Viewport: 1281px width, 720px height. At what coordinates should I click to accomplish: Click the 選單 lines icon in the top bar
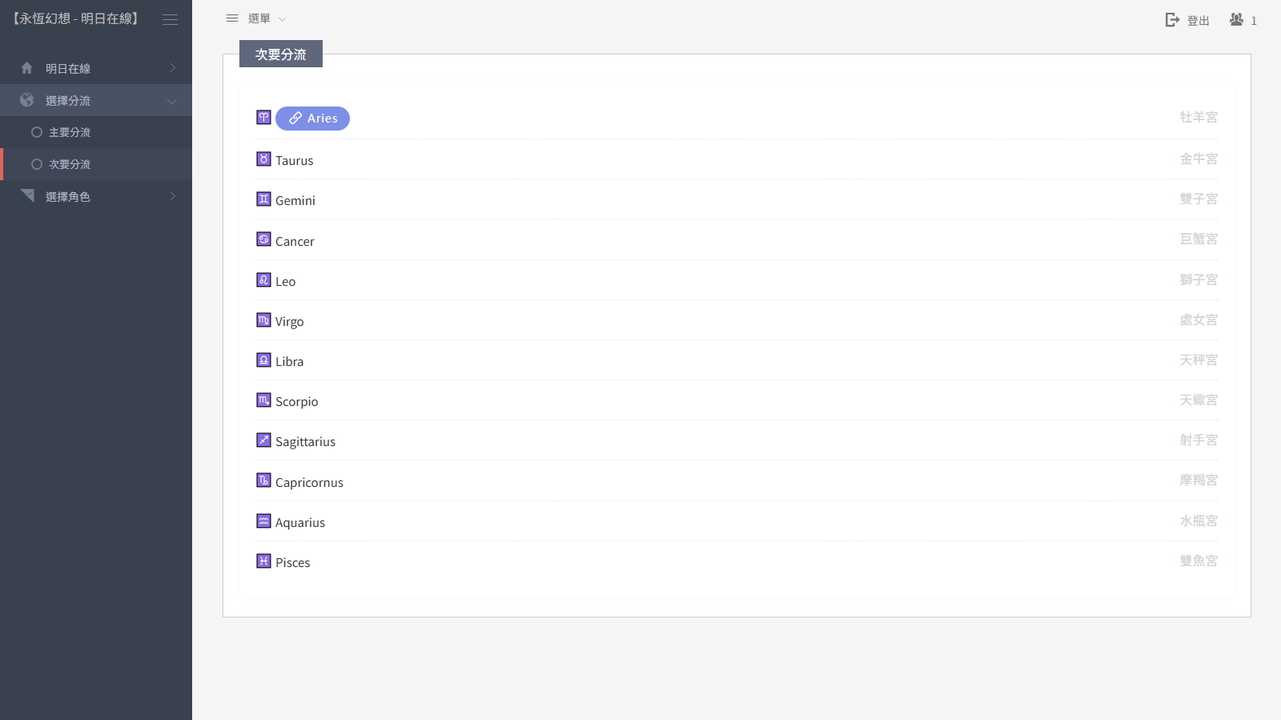[232, 18]
